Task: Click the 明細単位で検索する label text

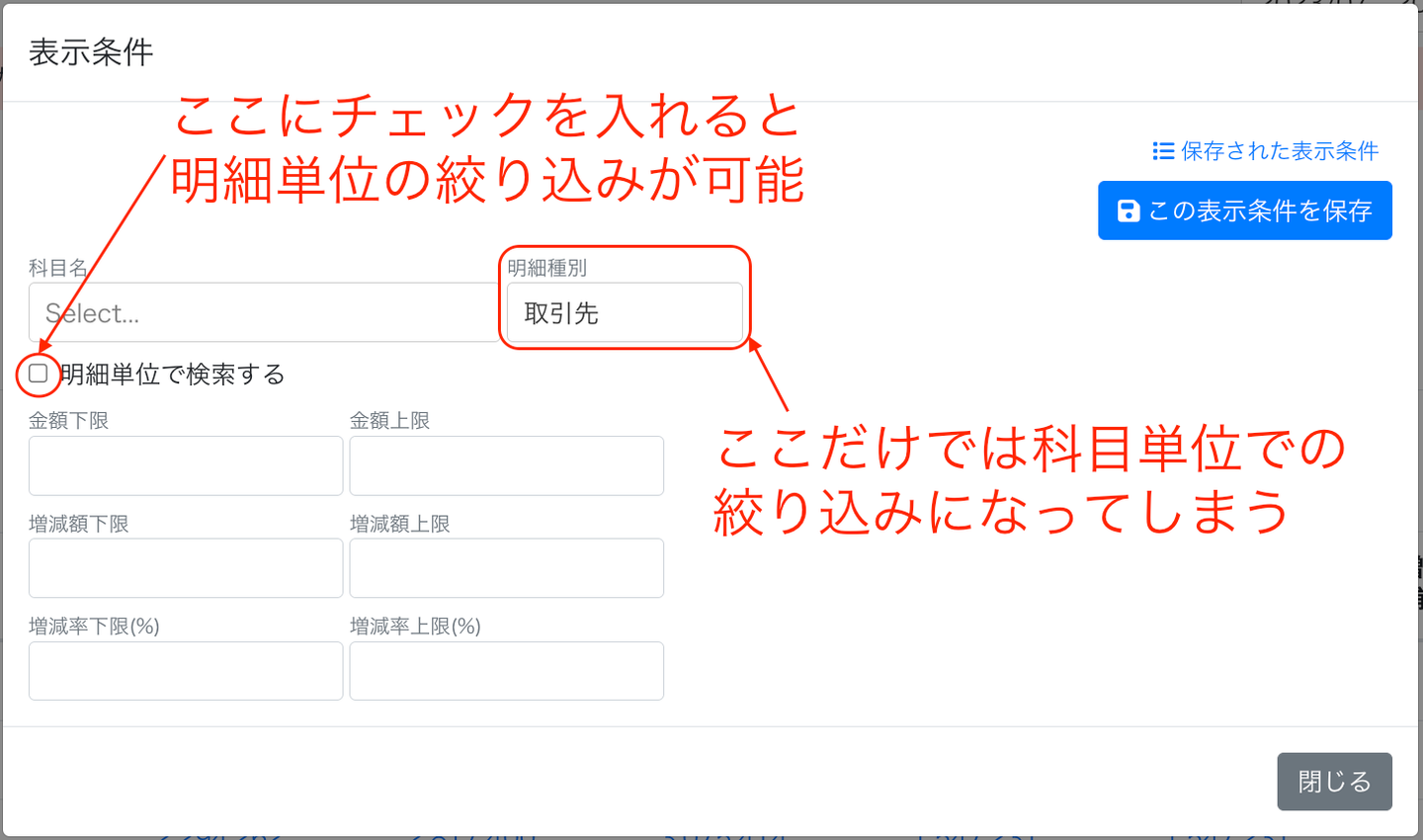Action: point(173,375)
